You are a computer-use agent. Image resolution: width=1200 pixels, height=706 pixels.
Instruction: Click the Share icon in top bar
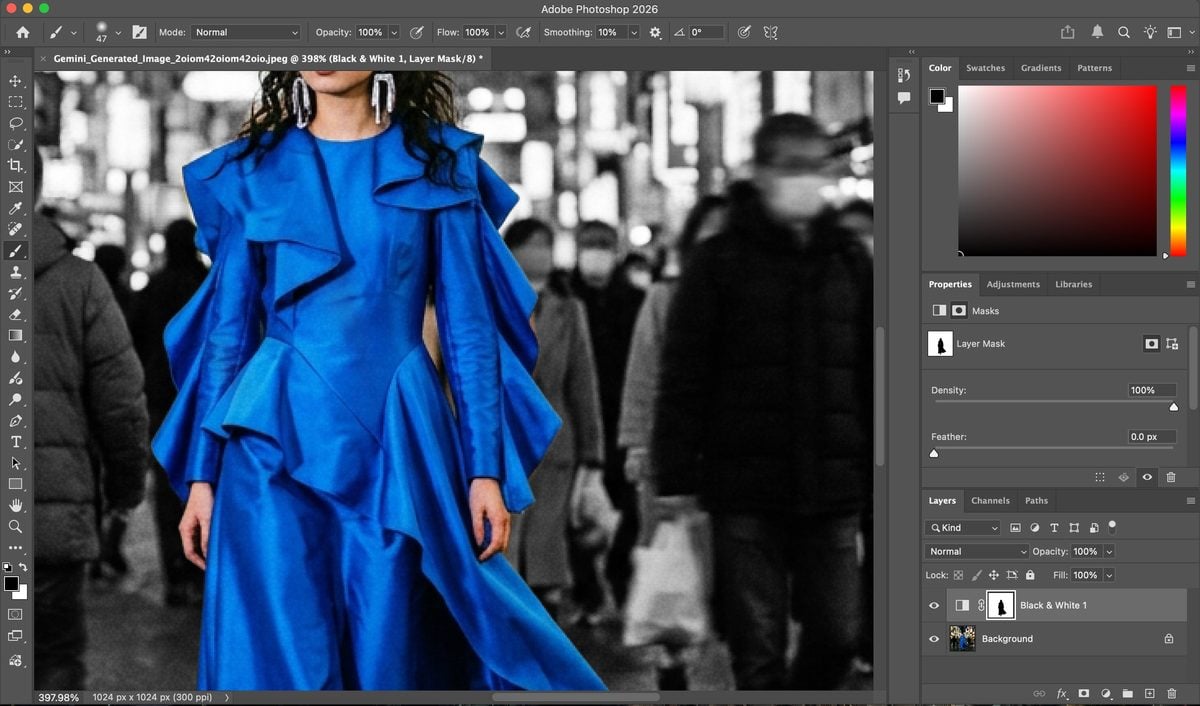coord(1067,32)
